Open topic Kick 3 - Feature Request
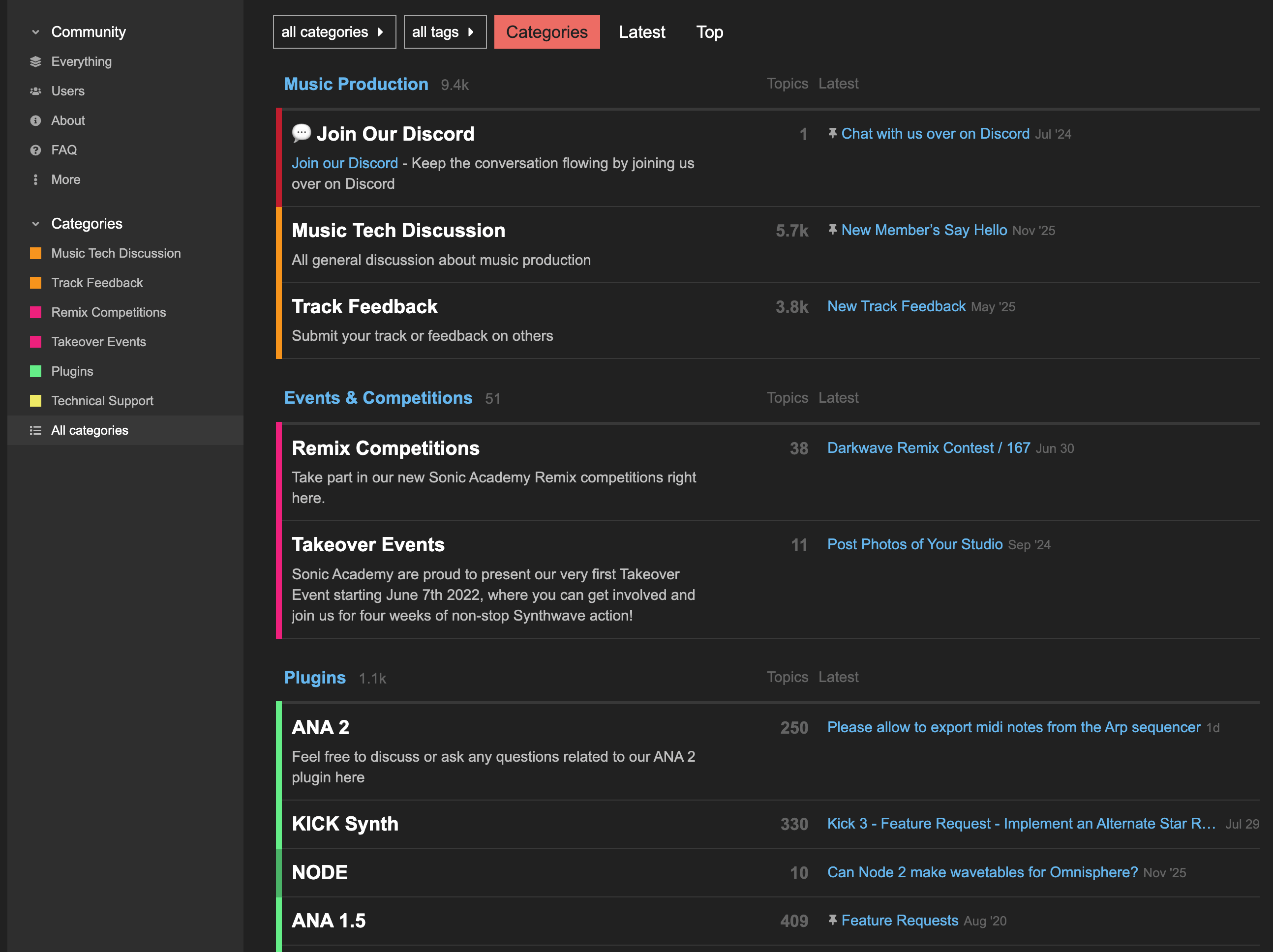This screenshot has width=1273, height=952. [x=1021, y=824]
